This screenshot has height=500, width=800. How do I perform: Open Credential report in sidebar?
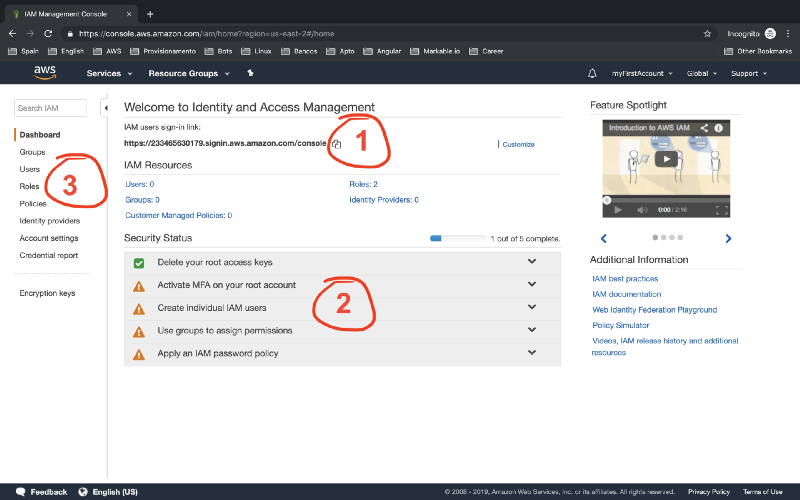(48, 255)
